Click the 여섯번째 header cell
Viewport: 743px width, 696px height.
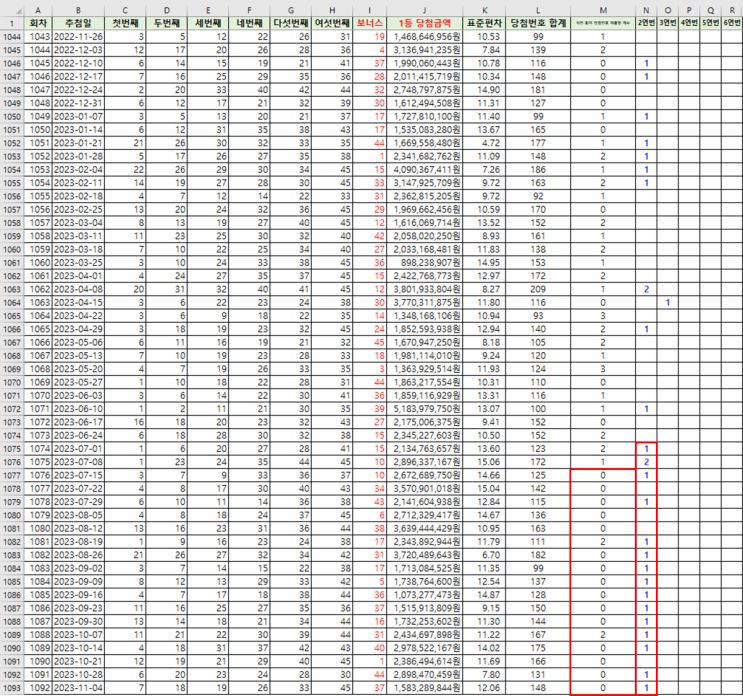point(332,23)
